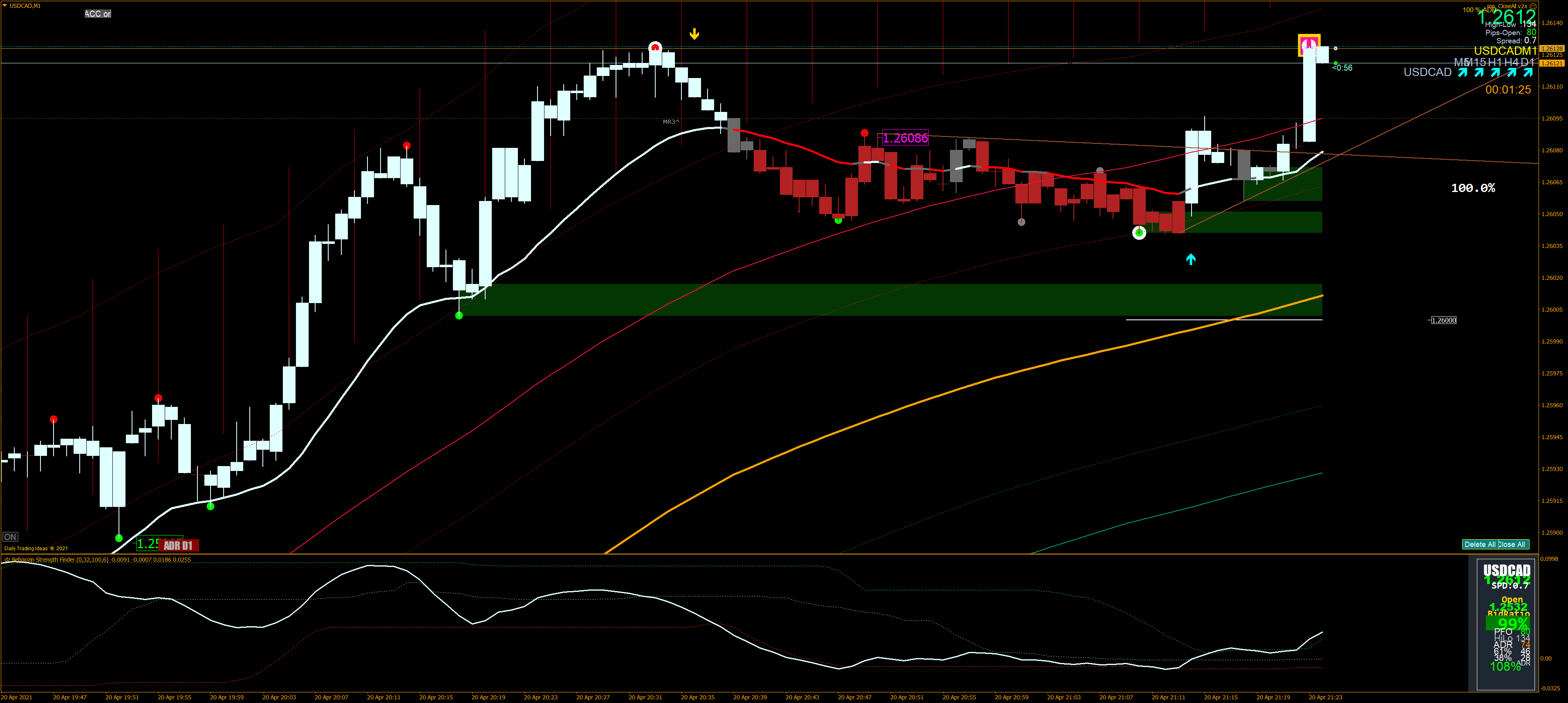1568x703 pixels.
Task: Click the M5 trend arrow beside USDCAD
Action: click(1462, 73)
